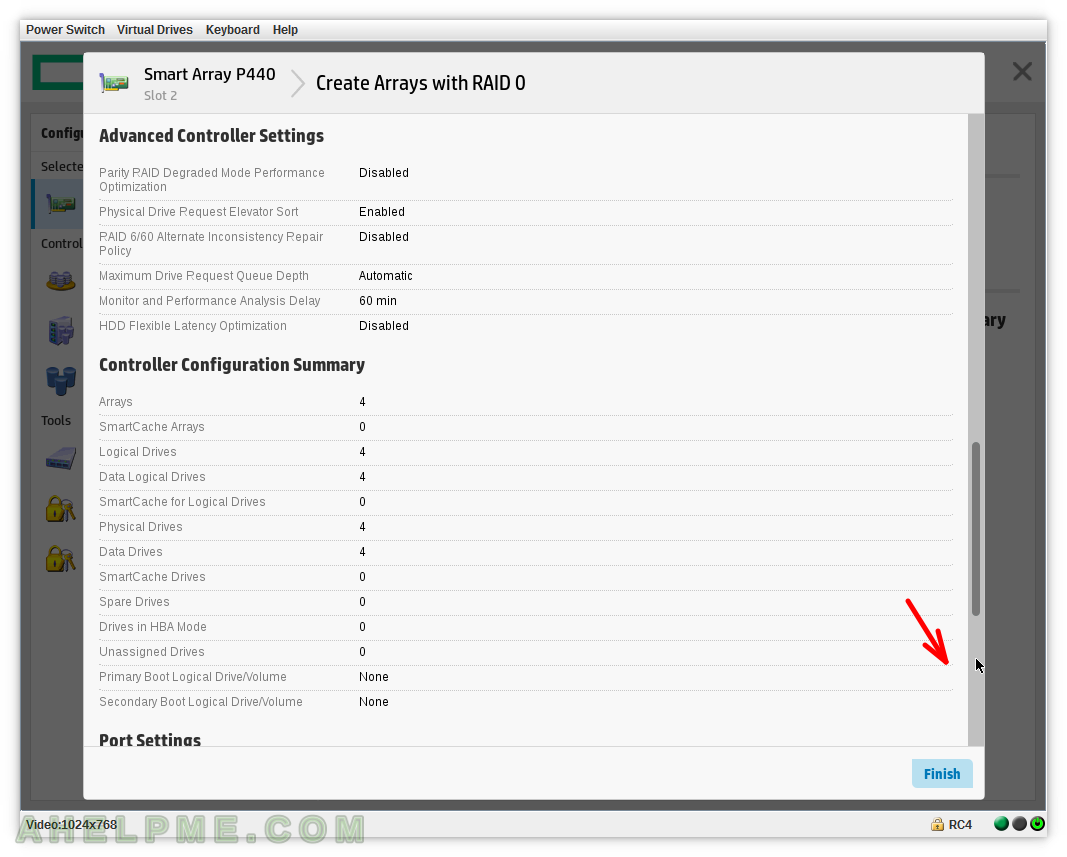Click the Controller Configuration Summary heading
Image resolution: width=1067 pixels, height=857 pixels.
click(x=232, y=365)
